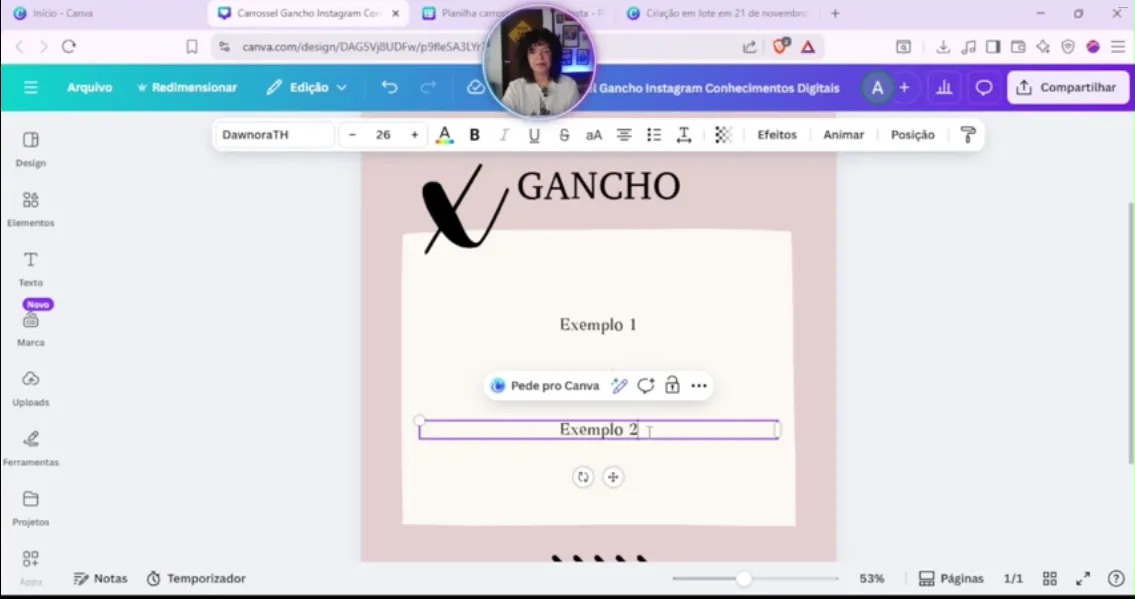The image size is (1135, 599).
Task: Open the Arquivo menu
Action: (89, 88)
